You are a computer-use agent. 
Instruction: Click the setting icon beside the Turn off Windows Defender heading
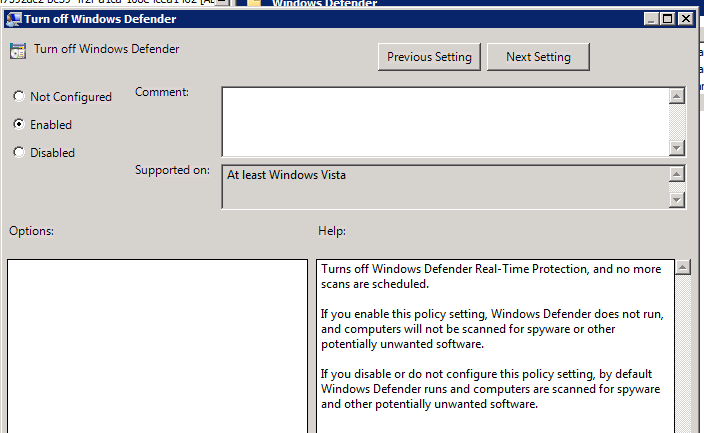[x=17, y=50]
